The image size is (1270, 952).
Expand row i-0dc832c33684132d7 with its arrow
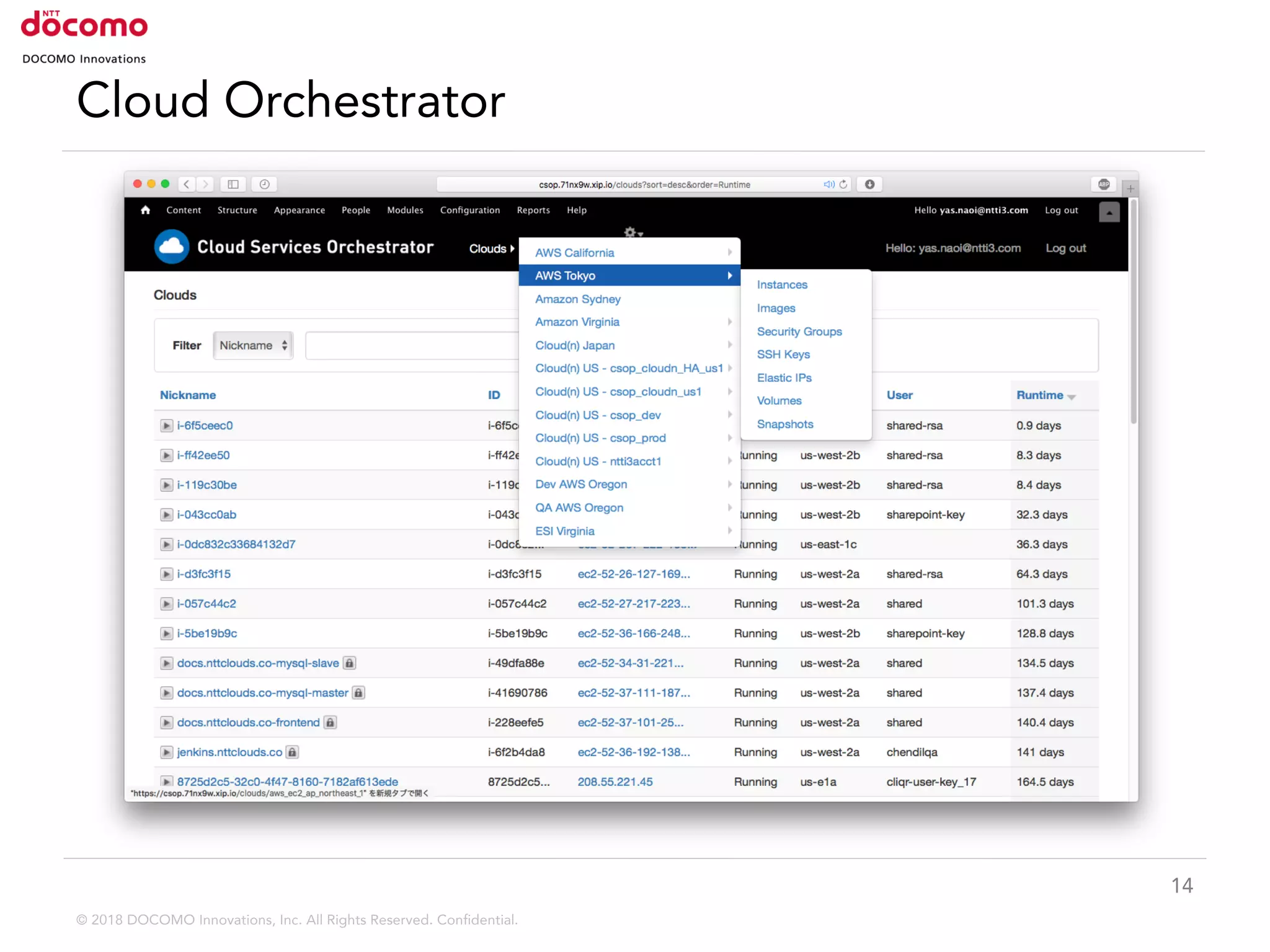click(x=166, y=545)
